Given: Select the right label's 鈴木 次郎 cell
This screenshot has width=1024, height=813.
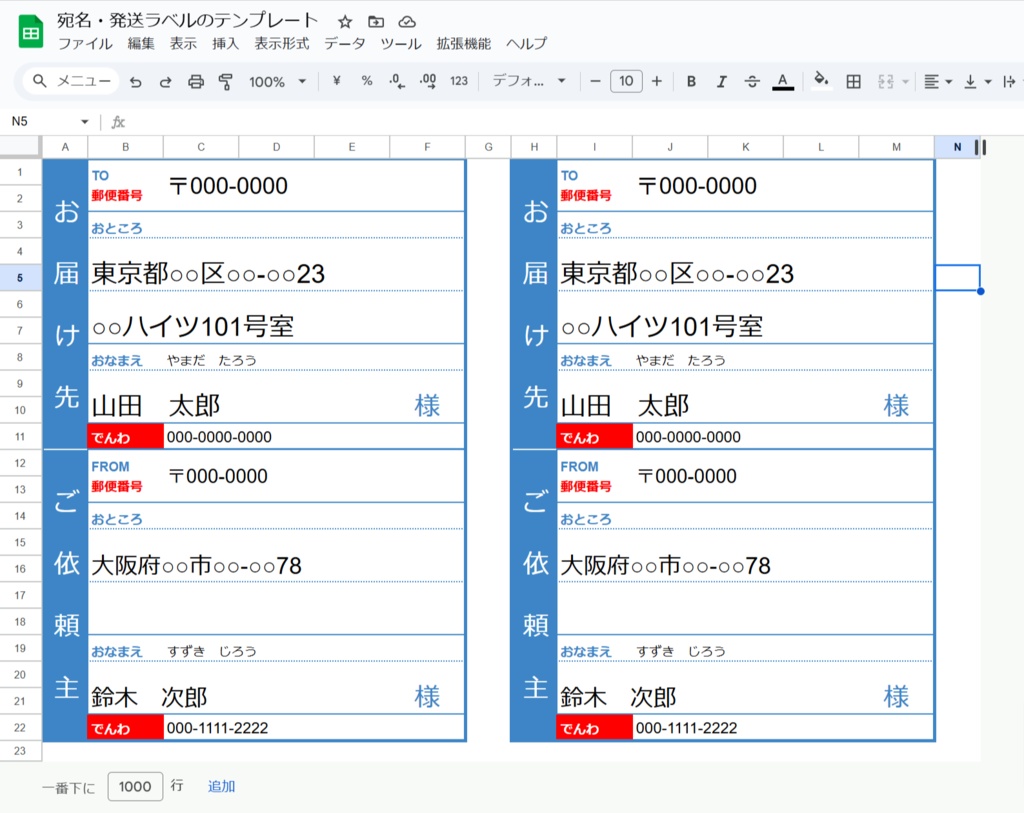Looking at the screenshot, I should (707, 688).
